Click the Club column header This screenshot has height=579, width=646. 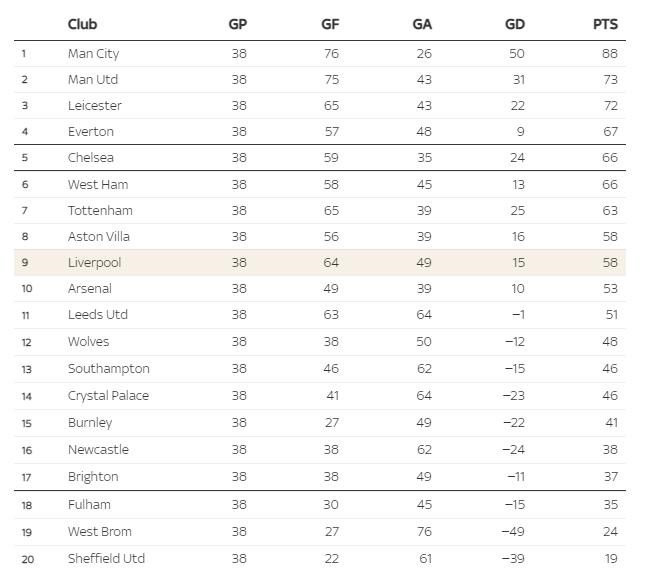coord(83,24)
